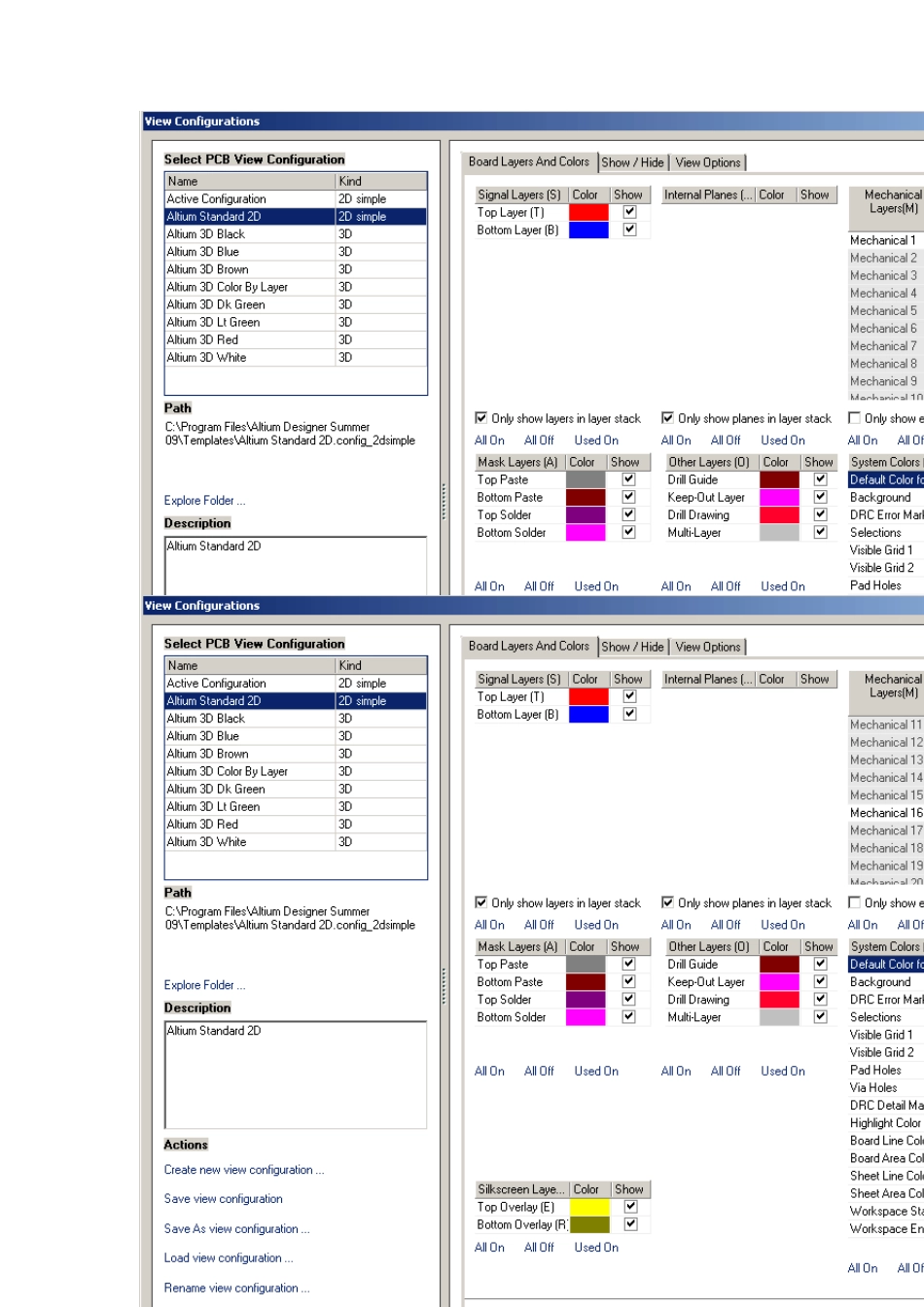Toggle Bottom Layer show checkbox in lower window

pyautogui.click(x=629, y=714)
